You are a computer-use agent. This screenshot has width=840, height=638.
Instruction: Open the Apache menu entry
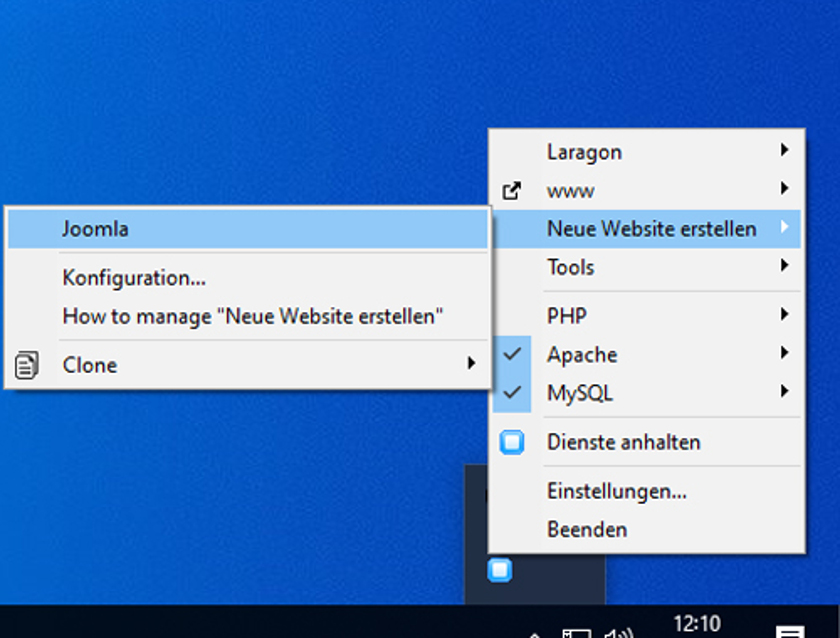point(646,355)
